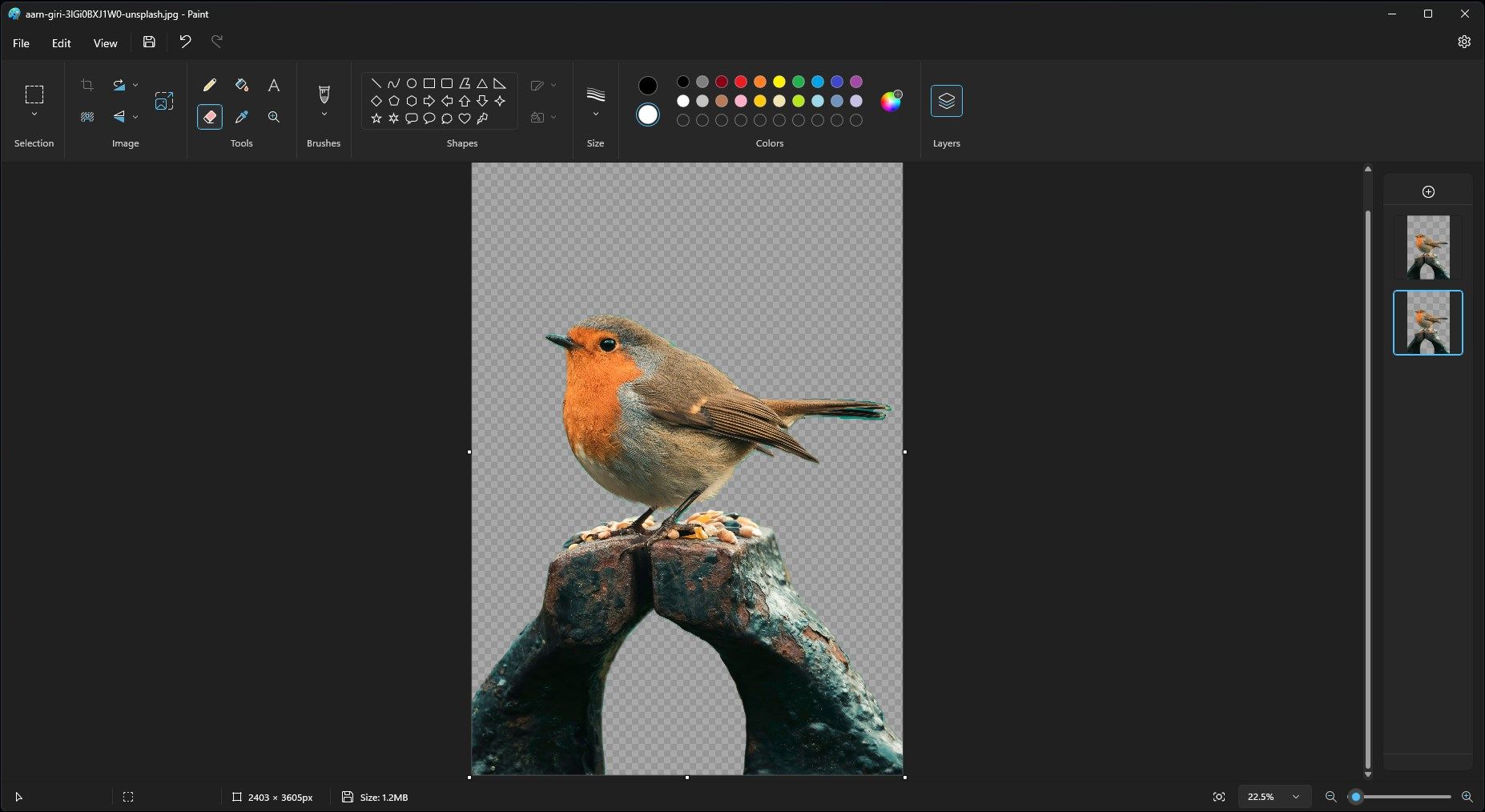Select the Eraser tool
Screen dimensions: 1485x812
point(209,116)
